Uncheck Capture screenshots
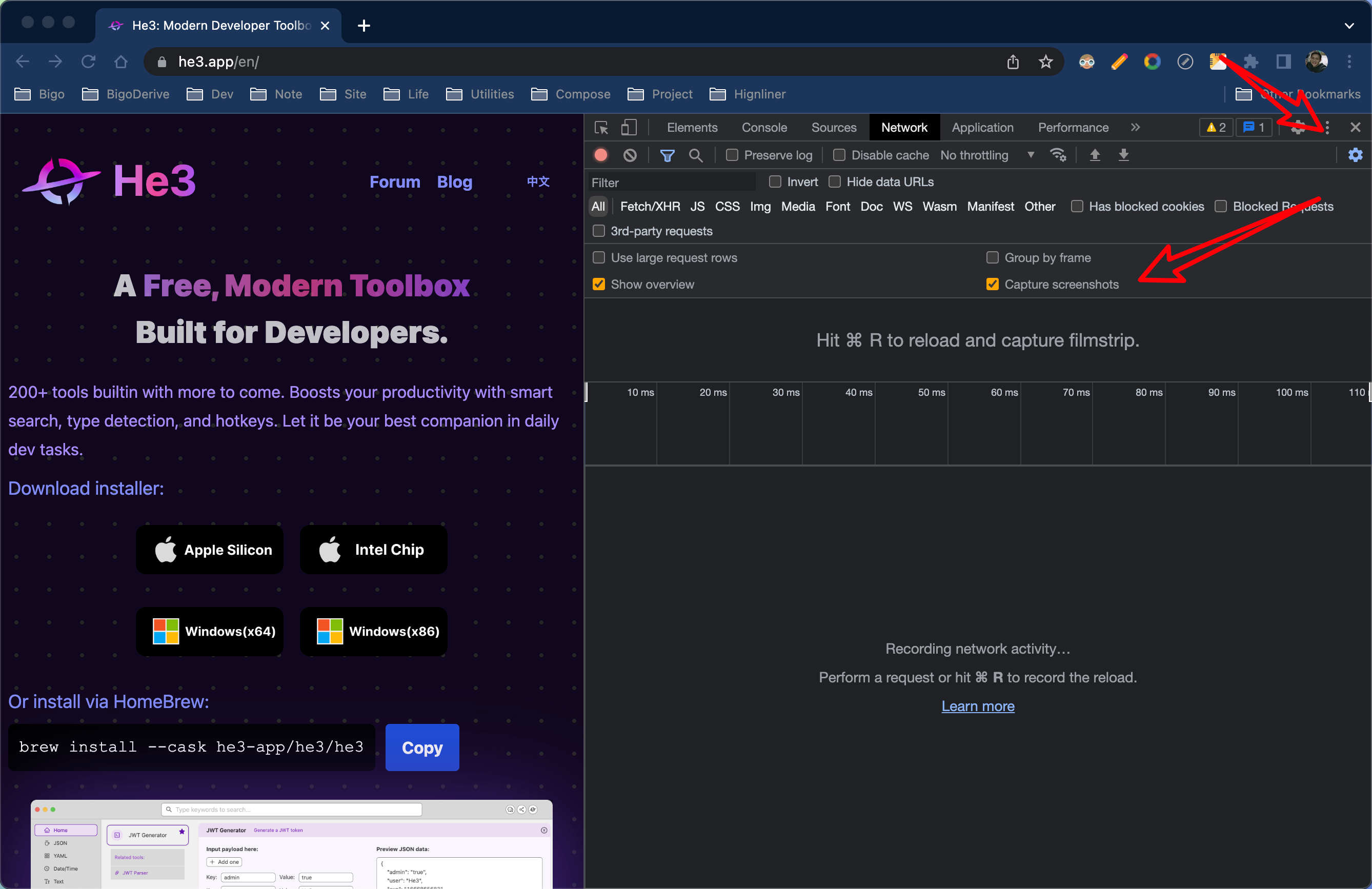This screenshot has width=1372, height=889. coord(992,284)
